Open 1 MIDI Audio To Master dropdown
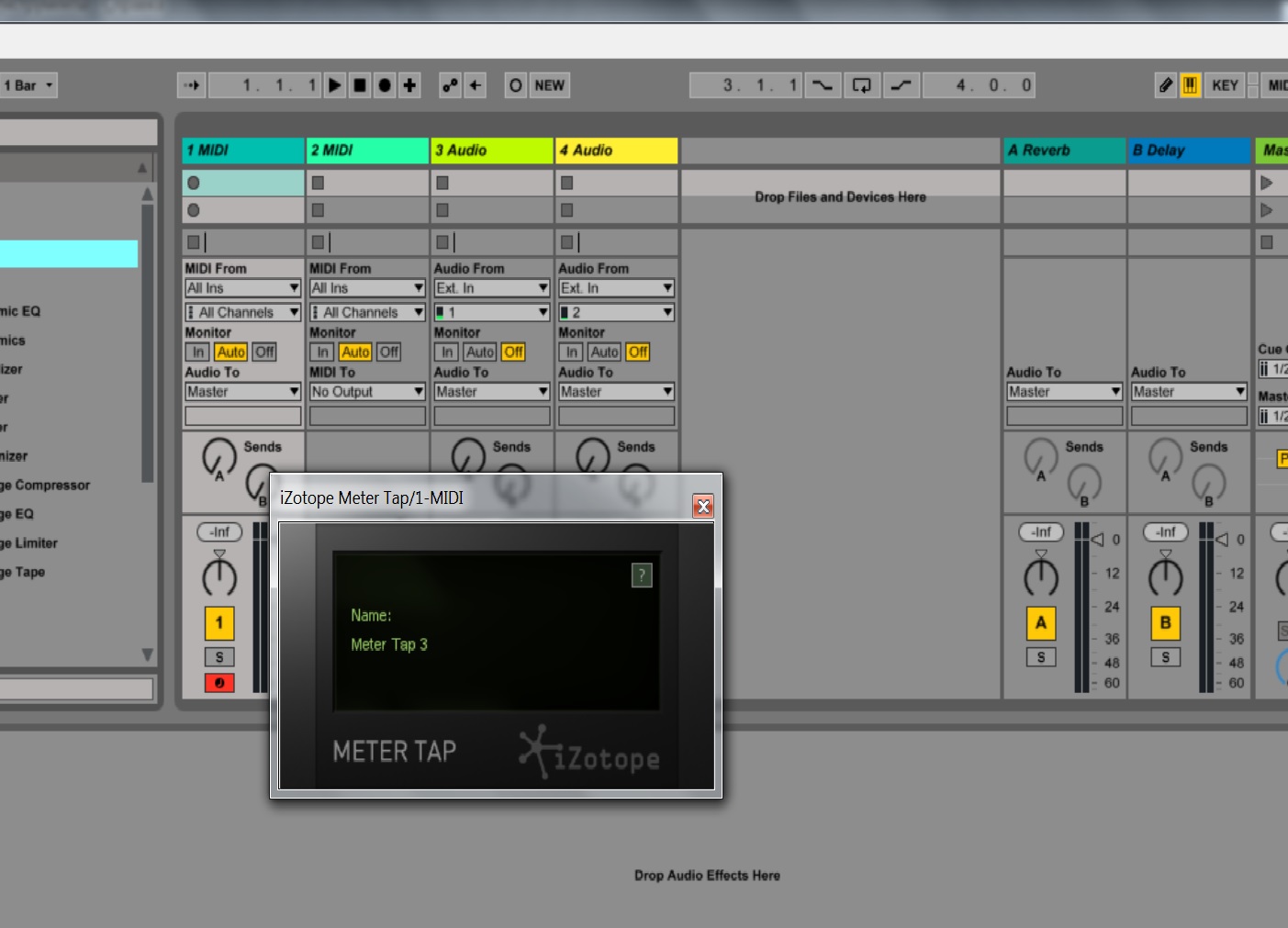 pos(243,392)
